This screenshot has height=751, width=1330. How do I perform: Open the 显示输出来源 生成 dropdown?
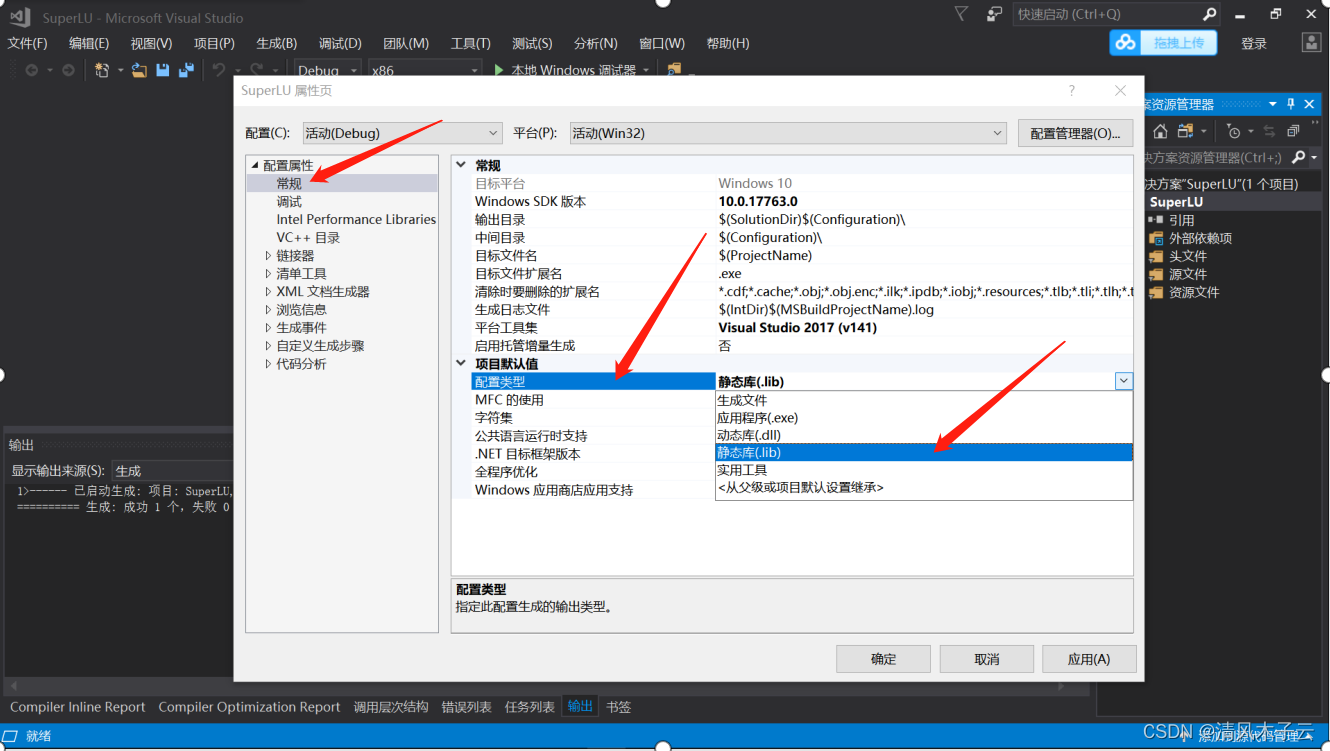point(172,470)
